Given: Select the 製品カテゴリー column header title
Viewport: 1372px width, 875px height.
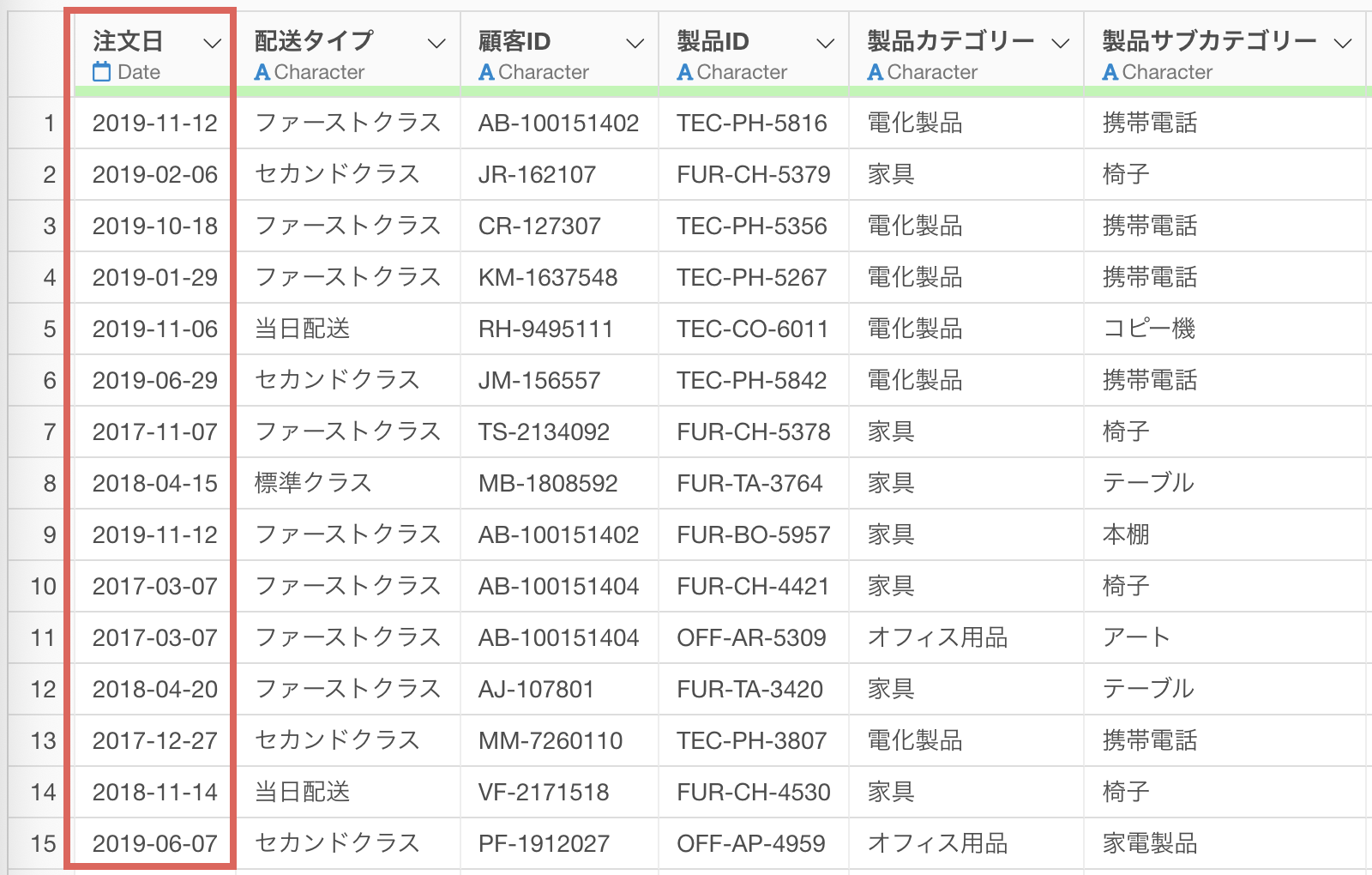Looking at the screenshot, I should tap(950, 40).
